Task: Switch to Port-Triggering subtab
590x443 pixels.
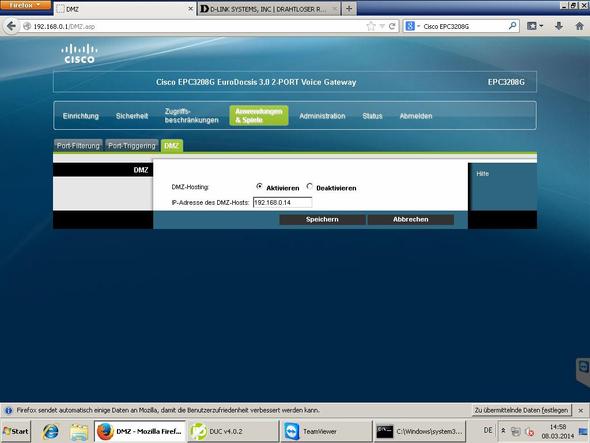Action: pyautogui.click(x=132, y=146)
